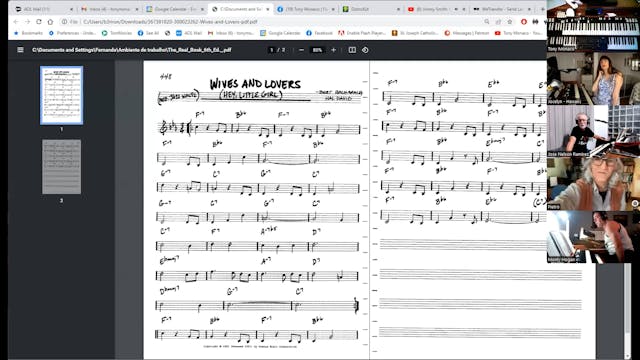The image size is (640, 360).
Task: Select Jose Nelson Ramirez's video tile
Action: [x=593, y=131]
